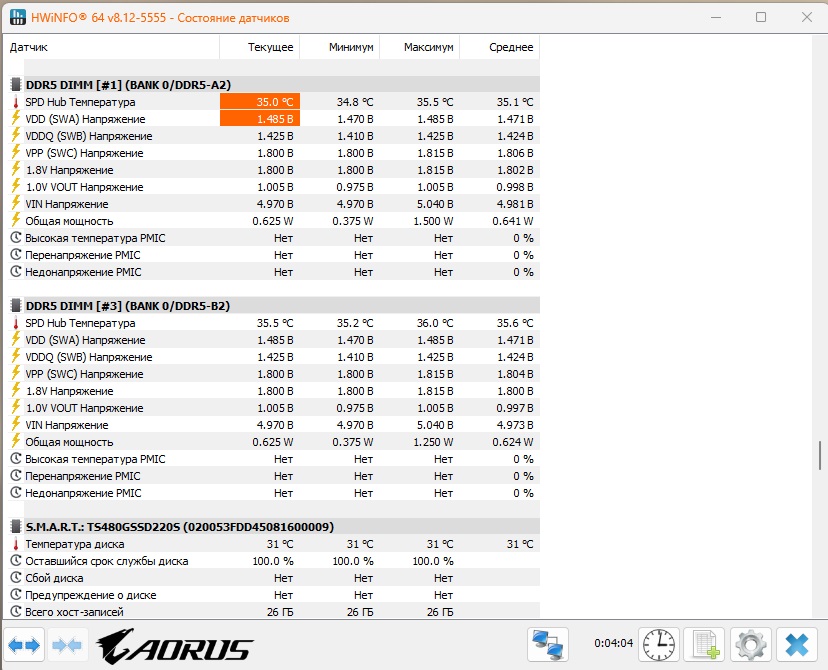Click clock icon beside Сбой диска
This screenshot has height=670, width=828.
(16, 578)
